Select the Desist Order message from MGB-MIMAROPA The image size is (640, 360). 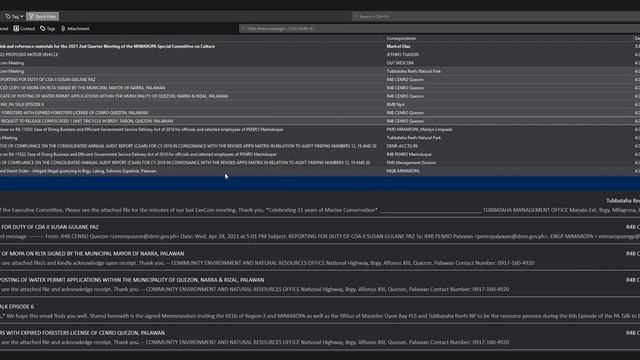[x=320, y=171]
